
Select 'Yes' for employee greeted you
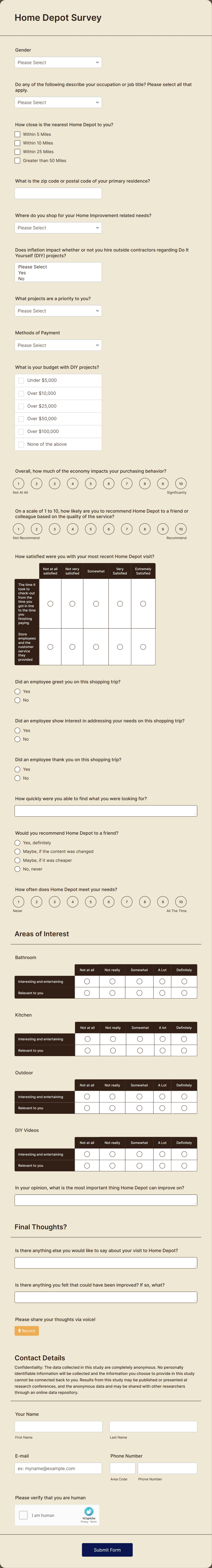pyautogui.click(x=18, y=692)
